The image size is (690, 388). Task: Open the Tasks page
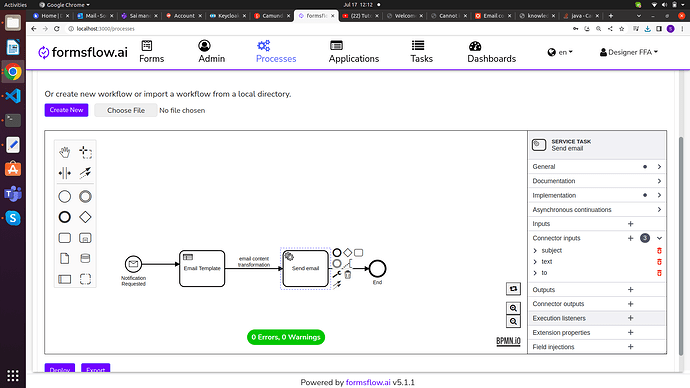tap(422, 52)
